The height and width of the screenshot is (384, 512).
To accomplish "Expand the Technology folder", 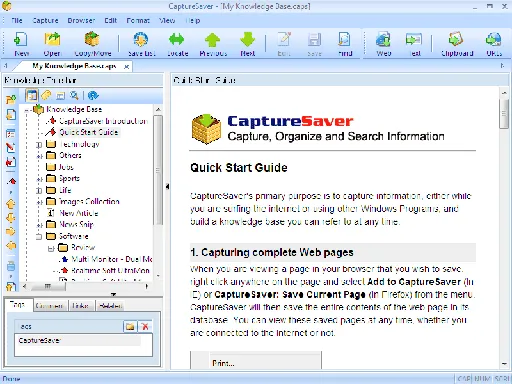I will click(39, 145).
